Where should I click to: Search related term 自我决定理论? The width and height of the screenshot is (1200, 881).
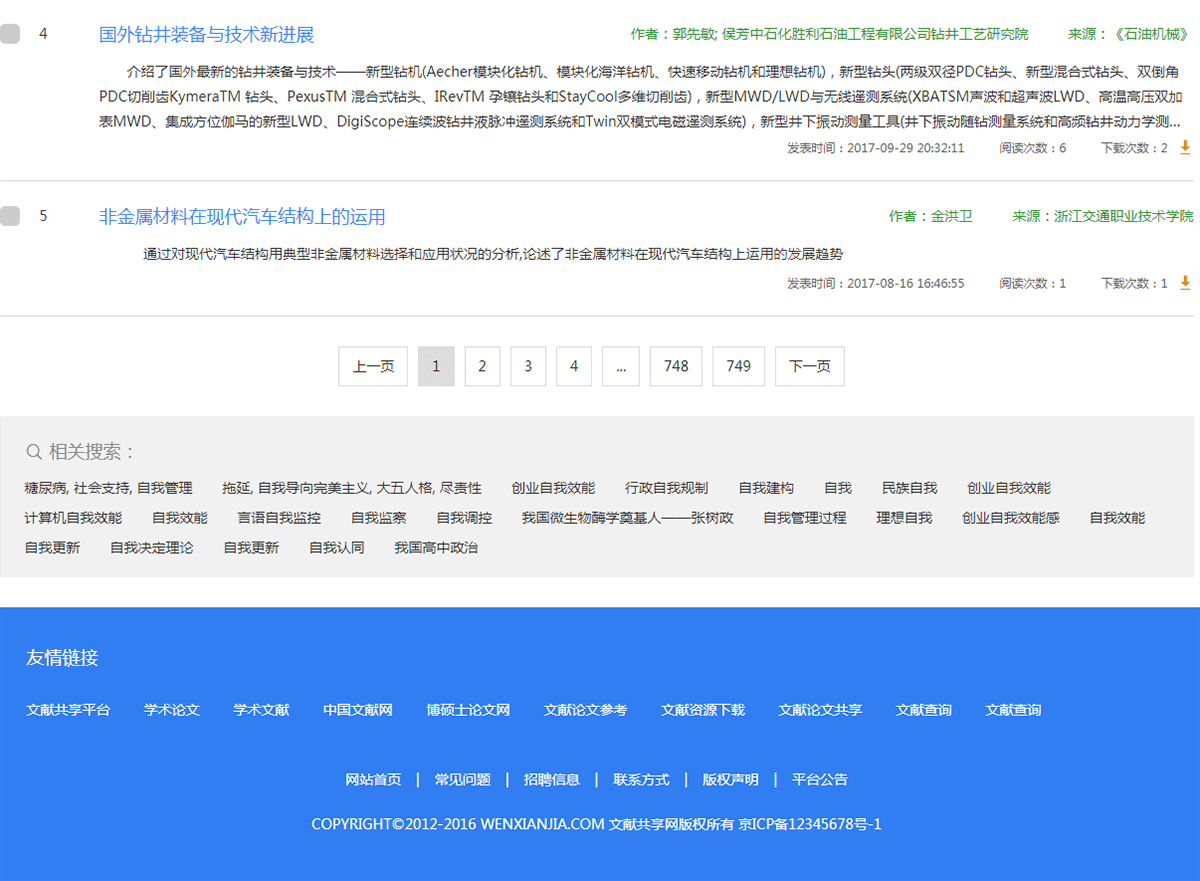[x=152, y=548]
